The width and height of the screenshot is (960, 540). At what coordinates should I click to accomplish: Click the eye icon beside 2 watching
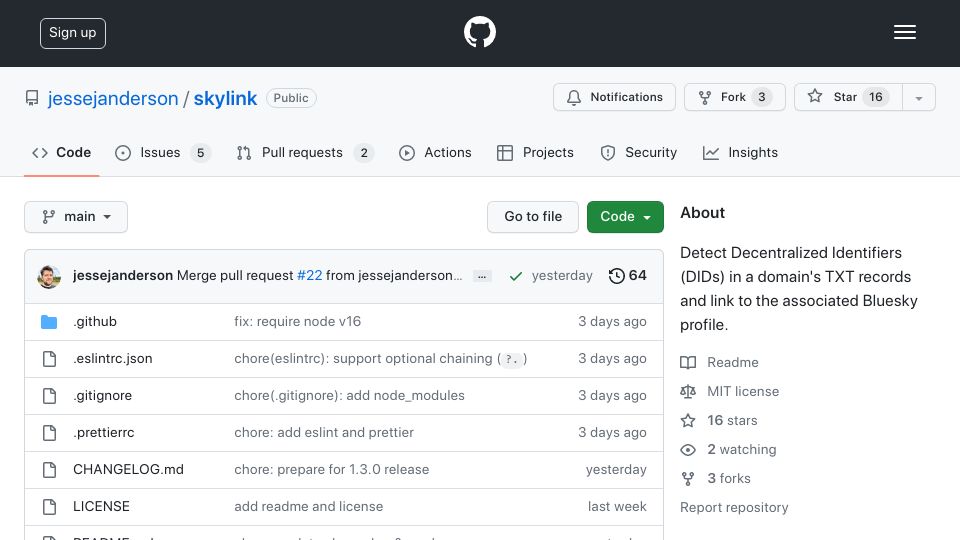[688, 450]
